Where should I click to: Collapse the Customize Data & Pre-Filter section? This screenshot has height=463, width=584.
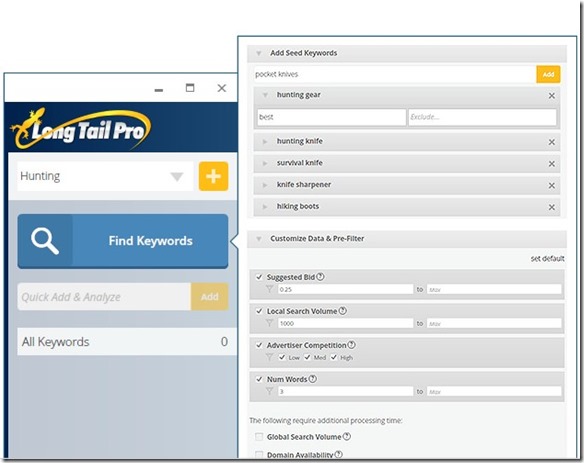259,239
